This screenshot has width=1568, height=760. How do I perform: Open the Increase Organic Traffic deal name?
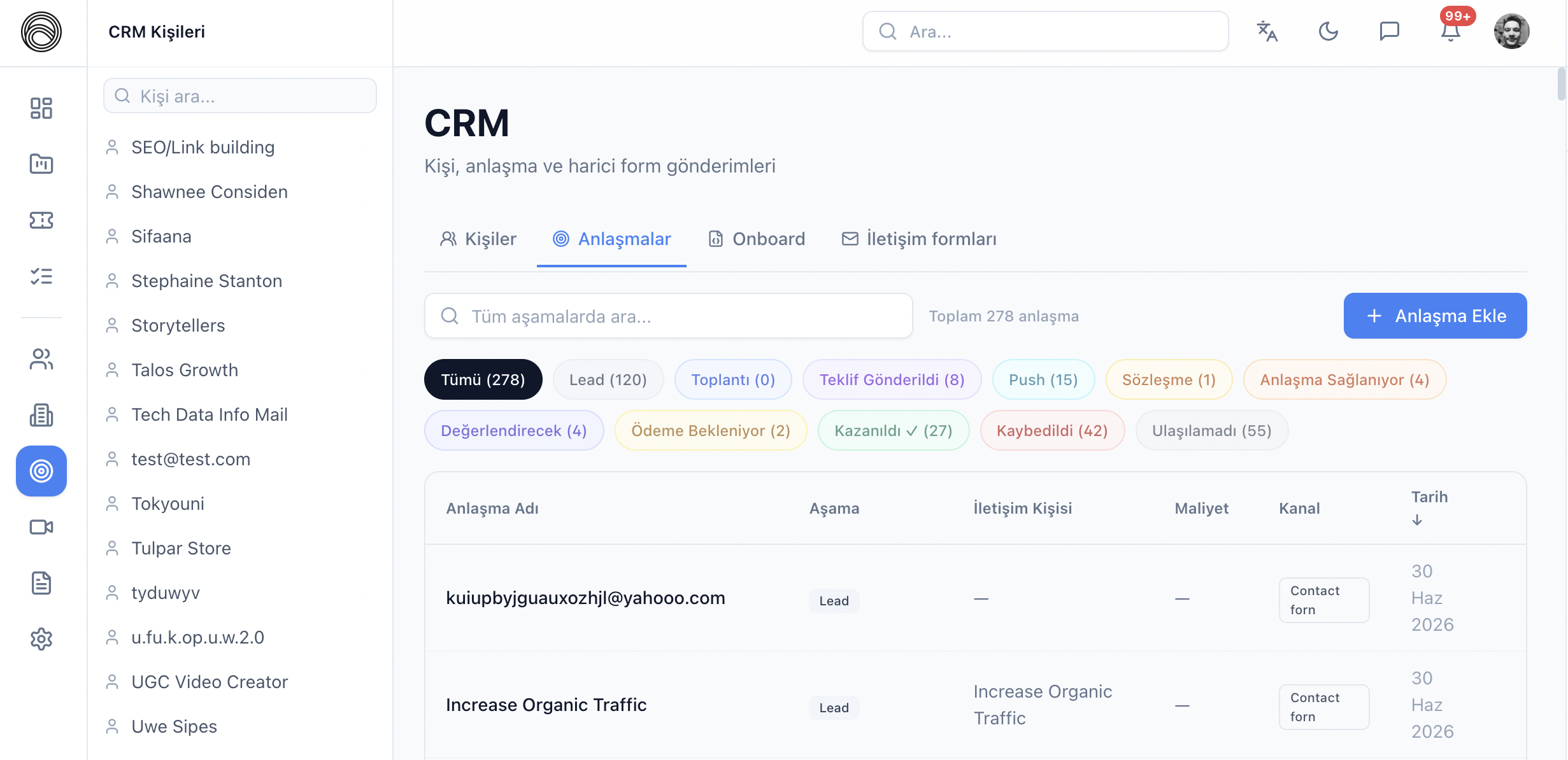tap(546, 705)
